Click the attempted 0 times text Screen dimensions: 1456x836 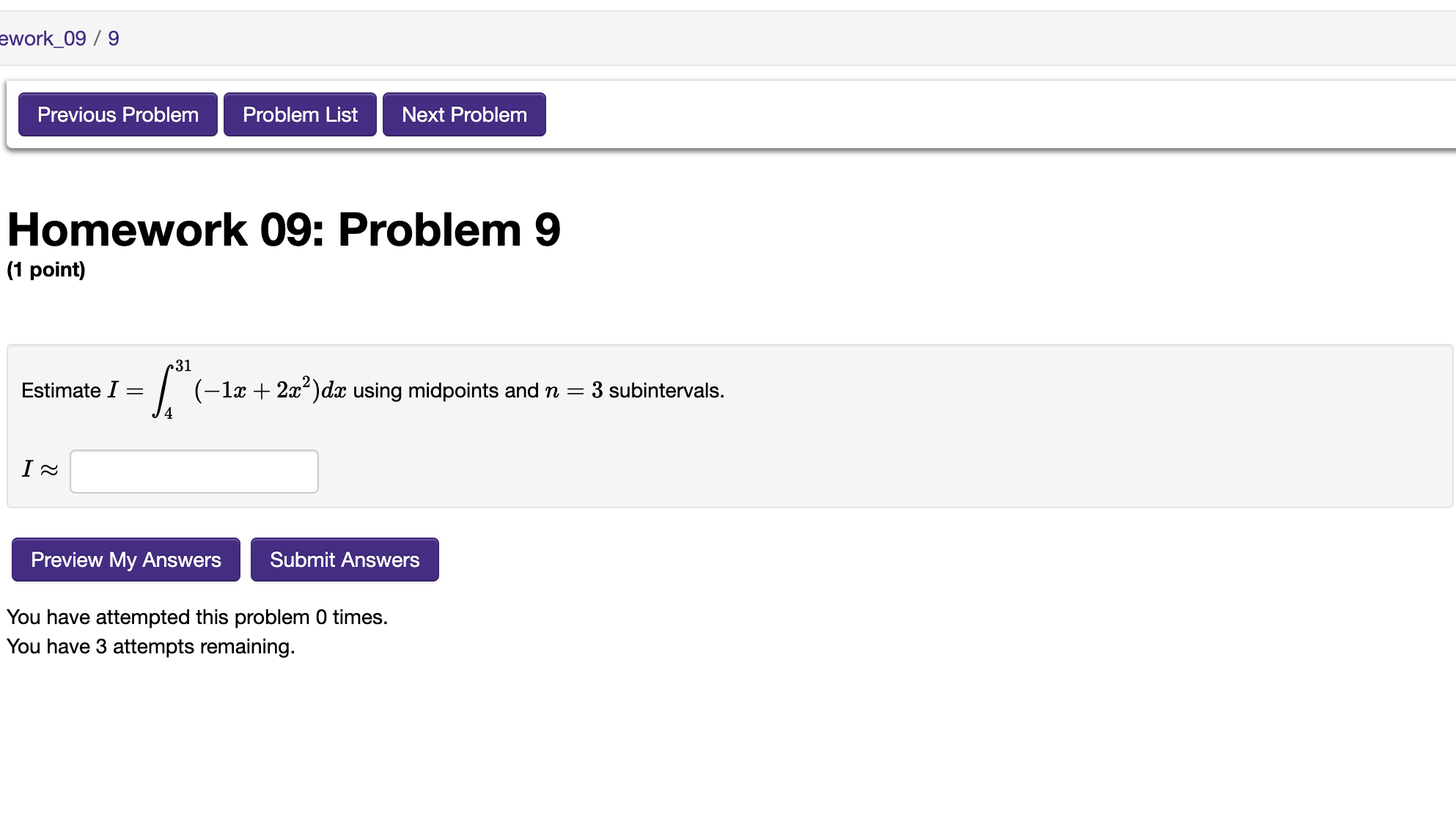[x=196, y=617]
